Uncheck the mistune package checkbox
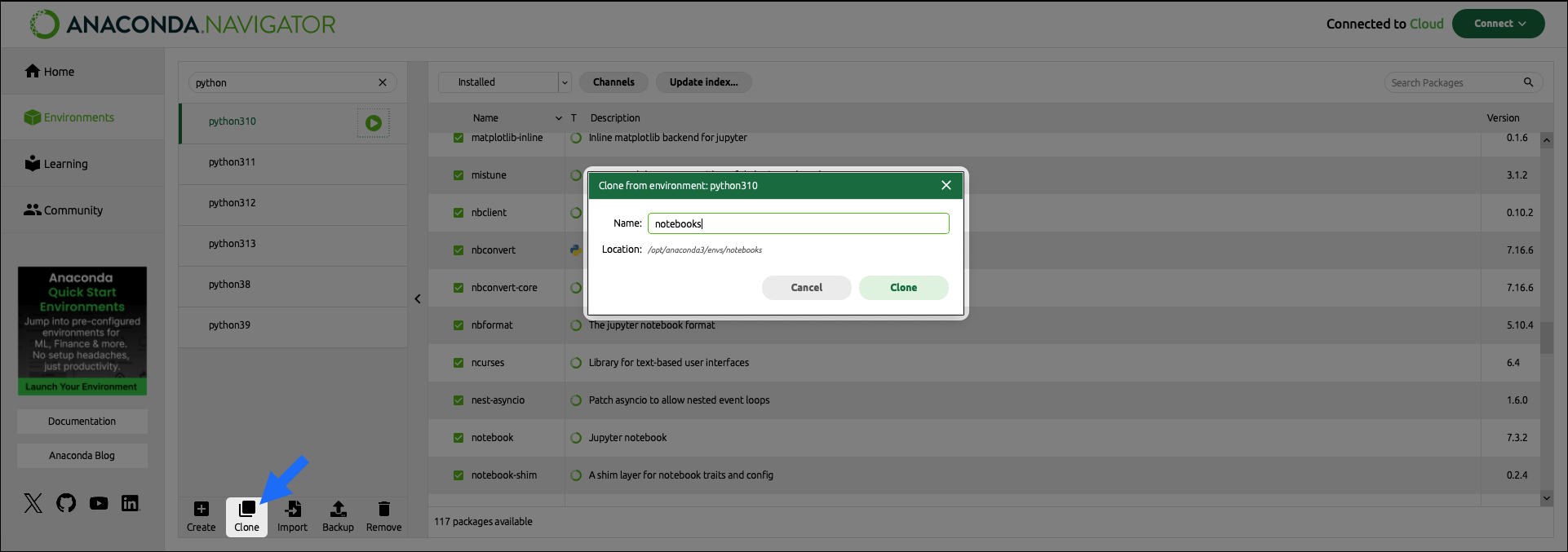This screenshot has height=552, width=1568. (458, 175)
